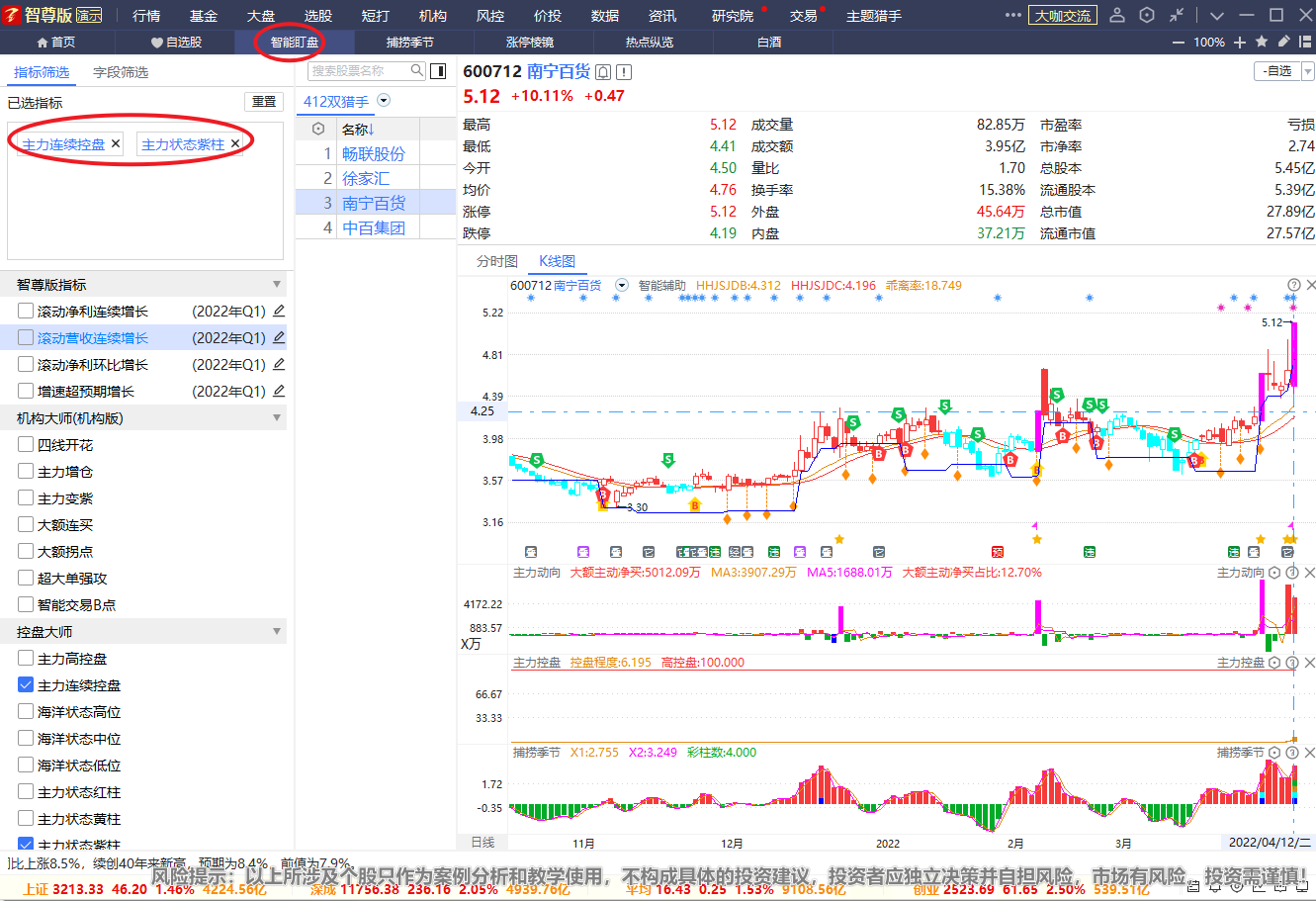1316x901 pixels.
Task: Switch to the 捕捞季节 tab
Action: (x=409, y=43)
